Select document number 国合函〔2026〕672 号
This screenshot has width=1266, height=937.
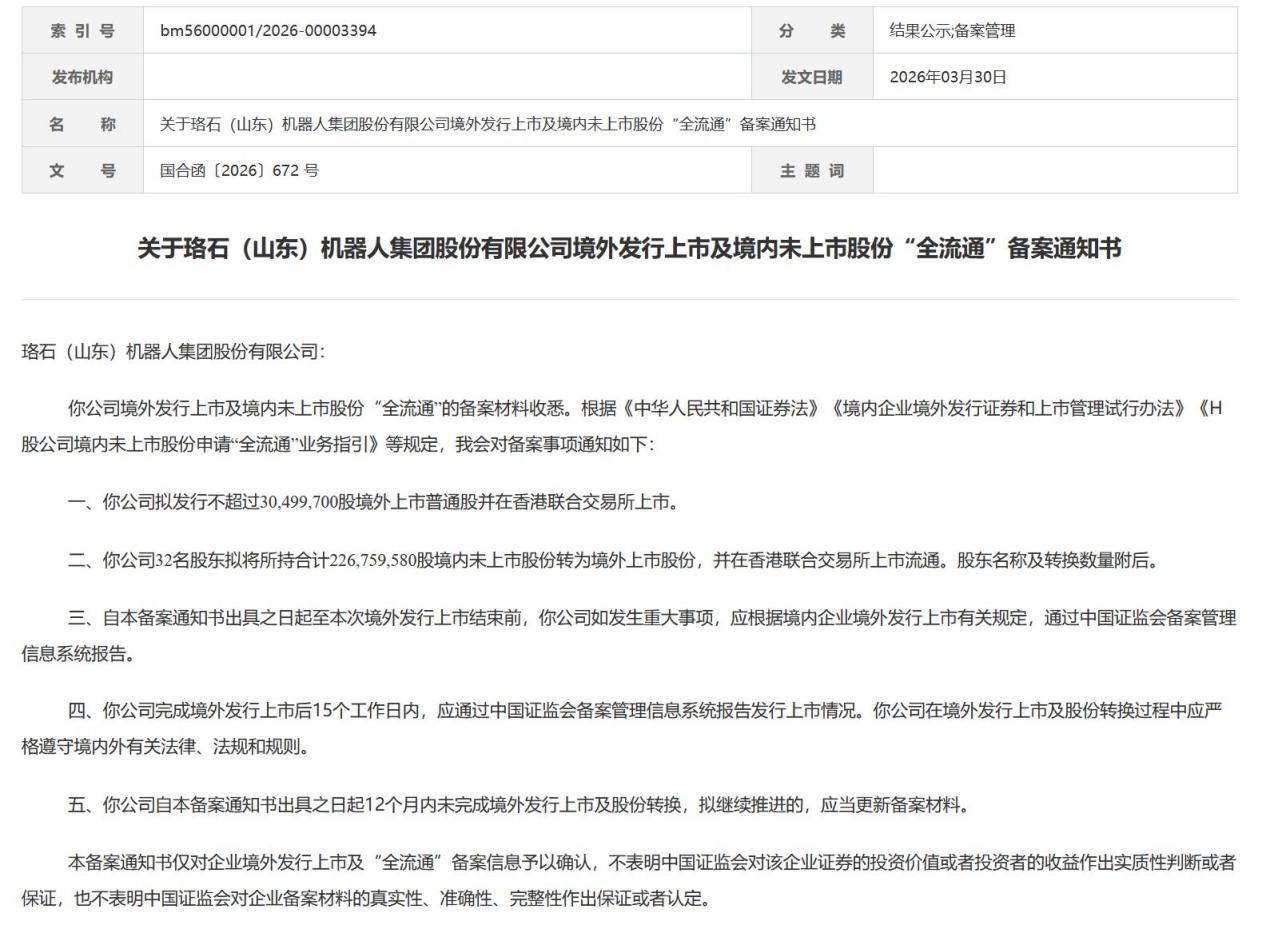(239, 170)
